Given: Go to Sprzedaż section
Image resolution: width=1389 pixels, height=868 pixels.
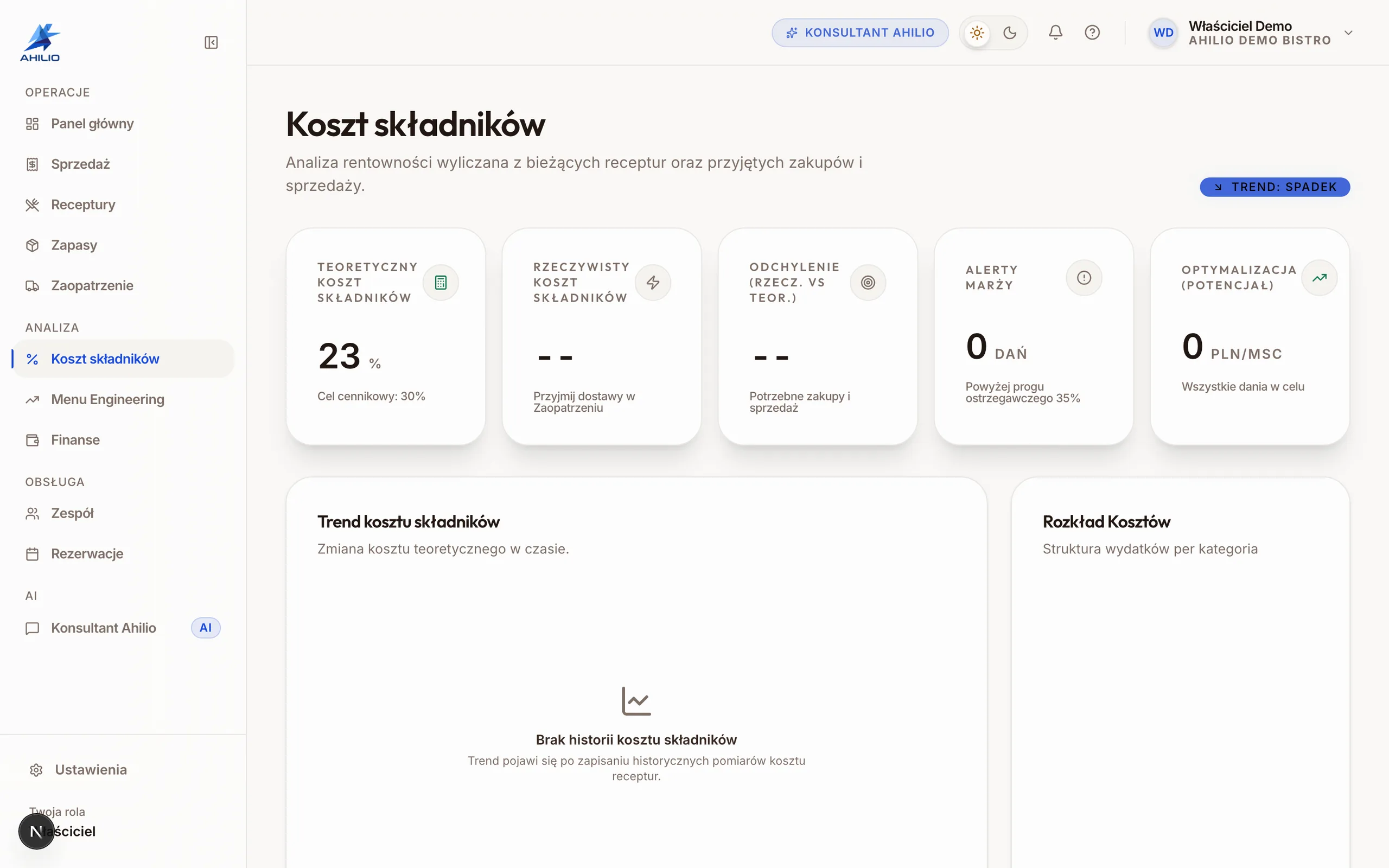Looking at the screenshot, I should [123, 164].
